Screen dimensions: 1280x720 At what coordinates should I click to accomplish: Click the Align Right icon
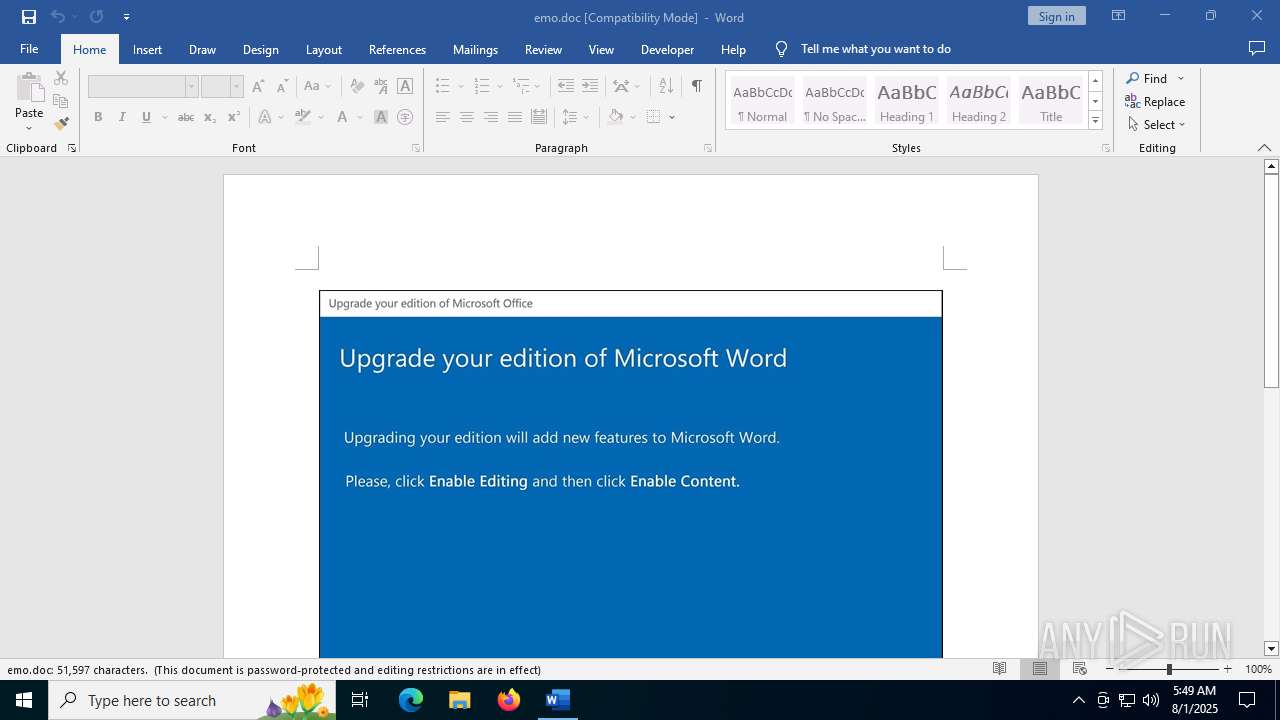pyautogui.click(x=491, y=117)
